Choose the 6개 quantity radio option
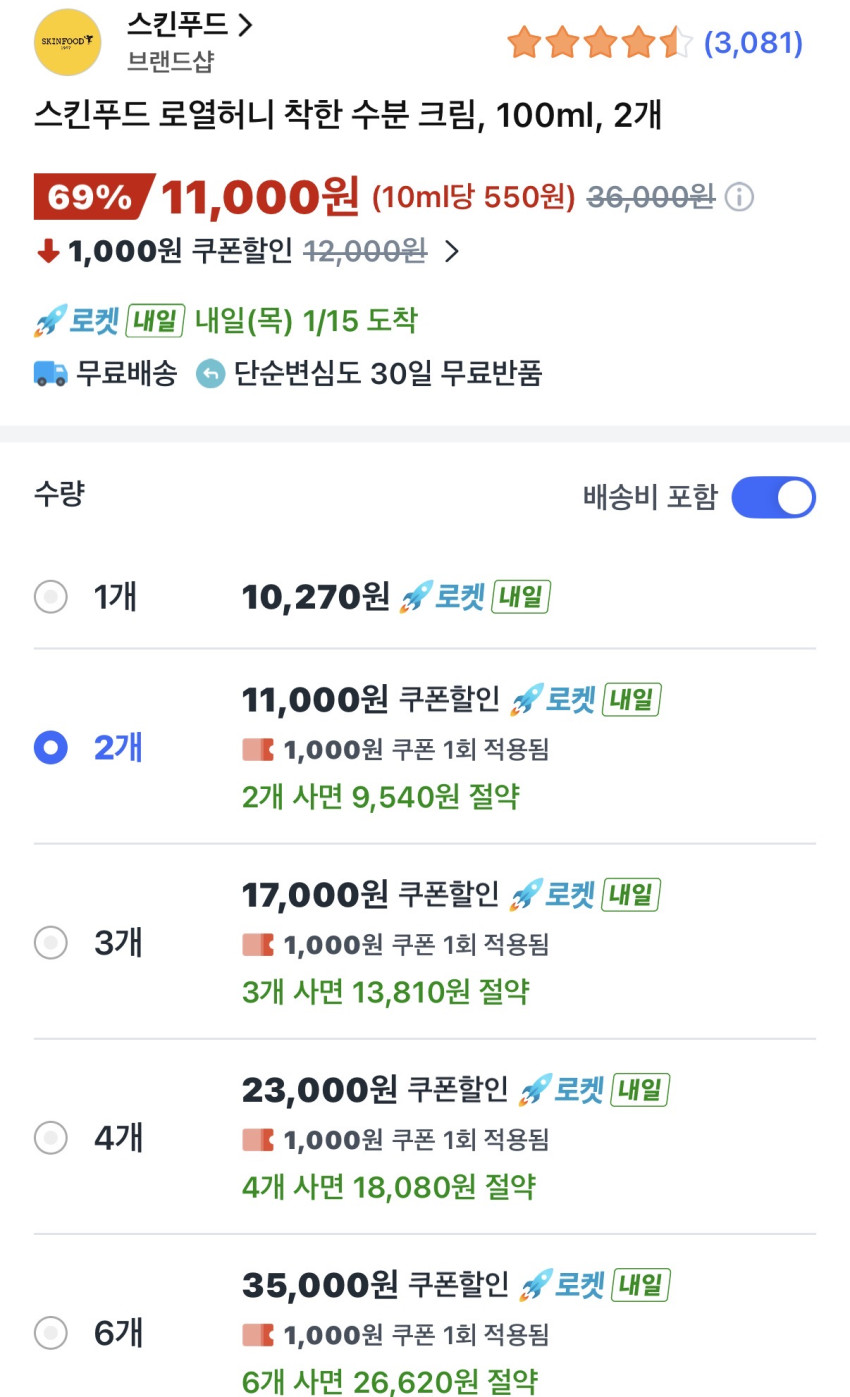Image resolution: width=850 pixels, height=1397 pixels. (51, 1332)
